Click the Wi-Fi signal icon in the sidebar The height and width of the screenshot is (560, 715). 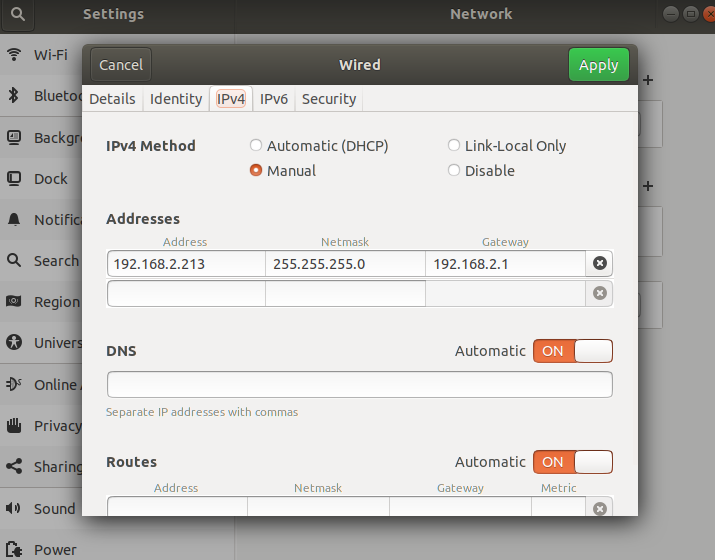[14, 54]
